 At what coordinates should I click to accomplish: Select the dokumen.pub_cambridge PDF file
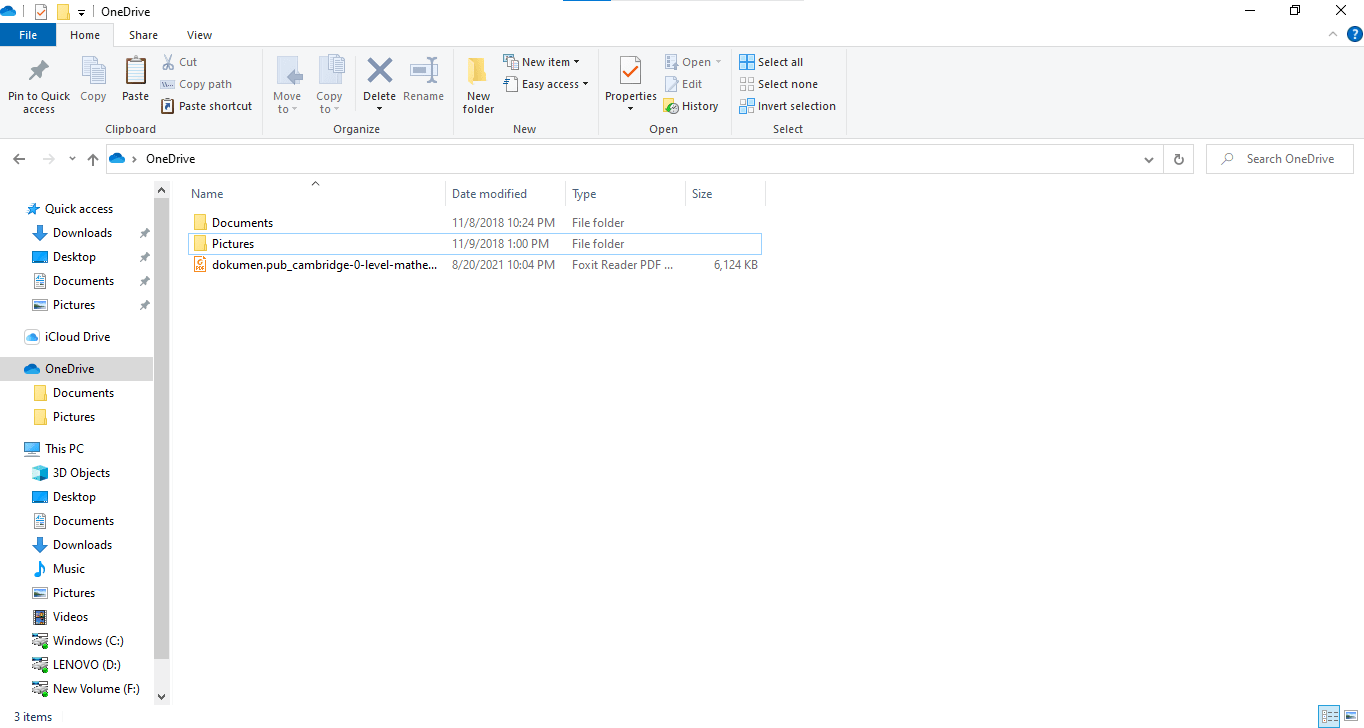475,265
